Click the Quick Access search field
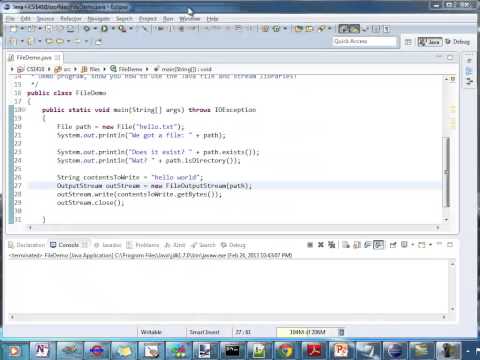 pyautogui.click(x=365, y=41)
